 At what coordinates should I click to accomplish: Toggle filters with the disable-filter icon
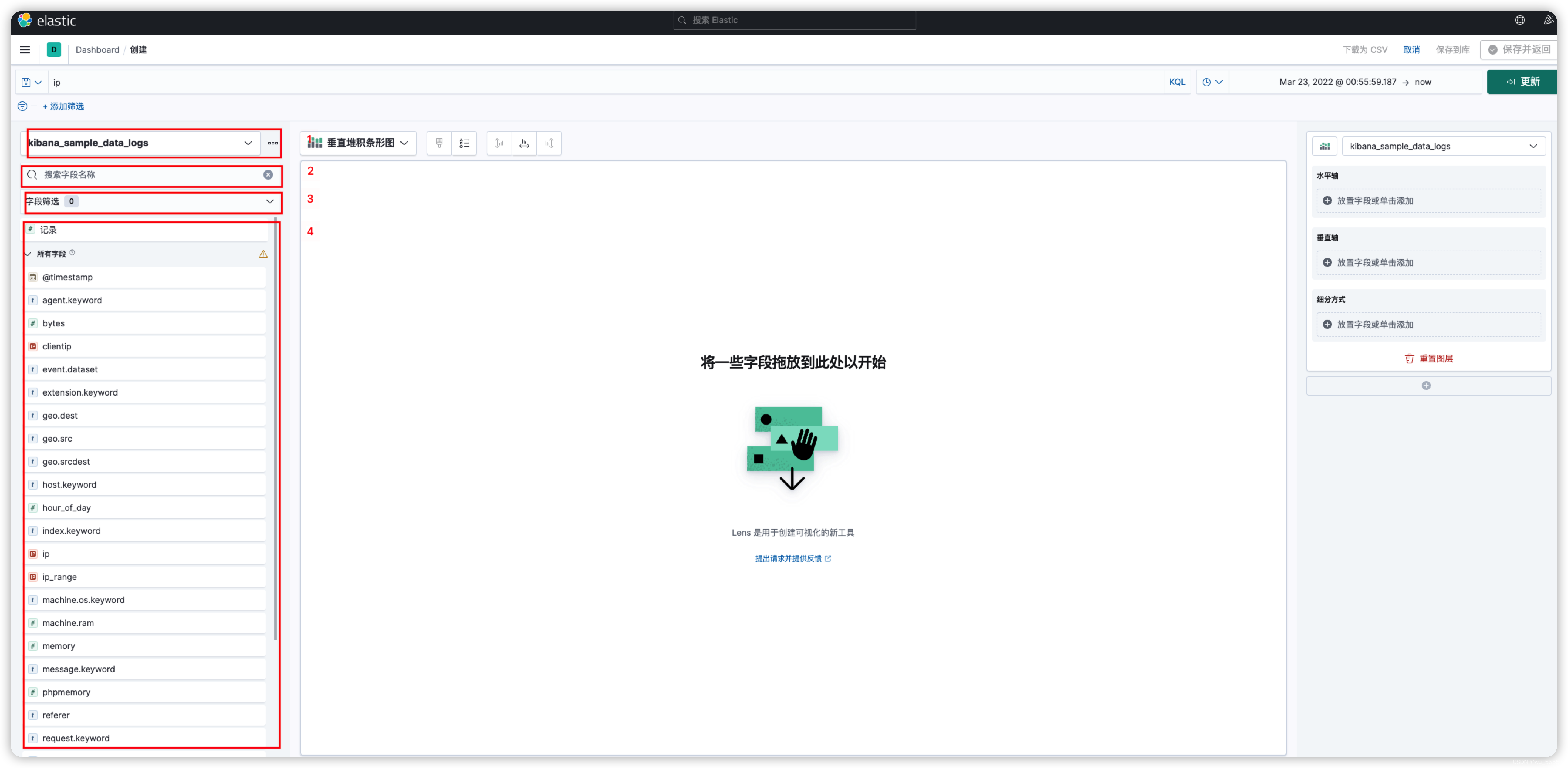pyautogui.click(x=22, y=106)
